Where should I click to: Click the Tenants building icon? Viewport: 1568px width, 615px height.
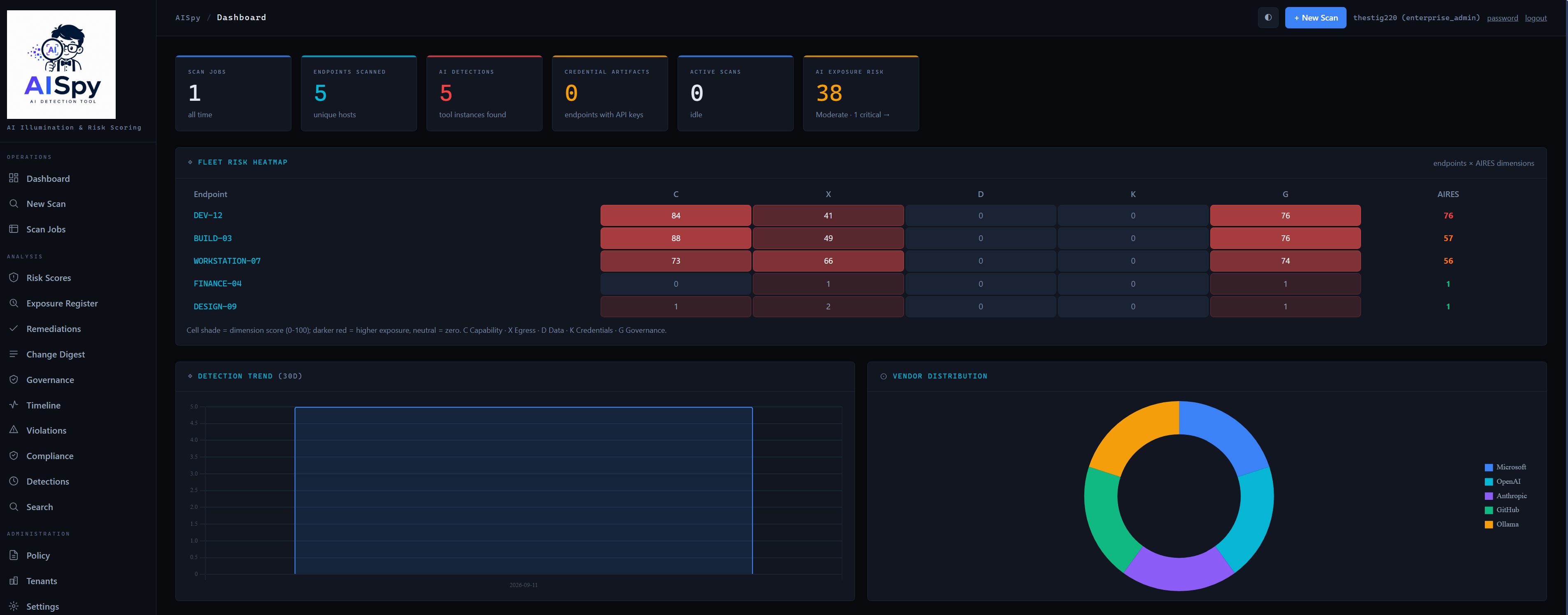click(x=14, y=581)
